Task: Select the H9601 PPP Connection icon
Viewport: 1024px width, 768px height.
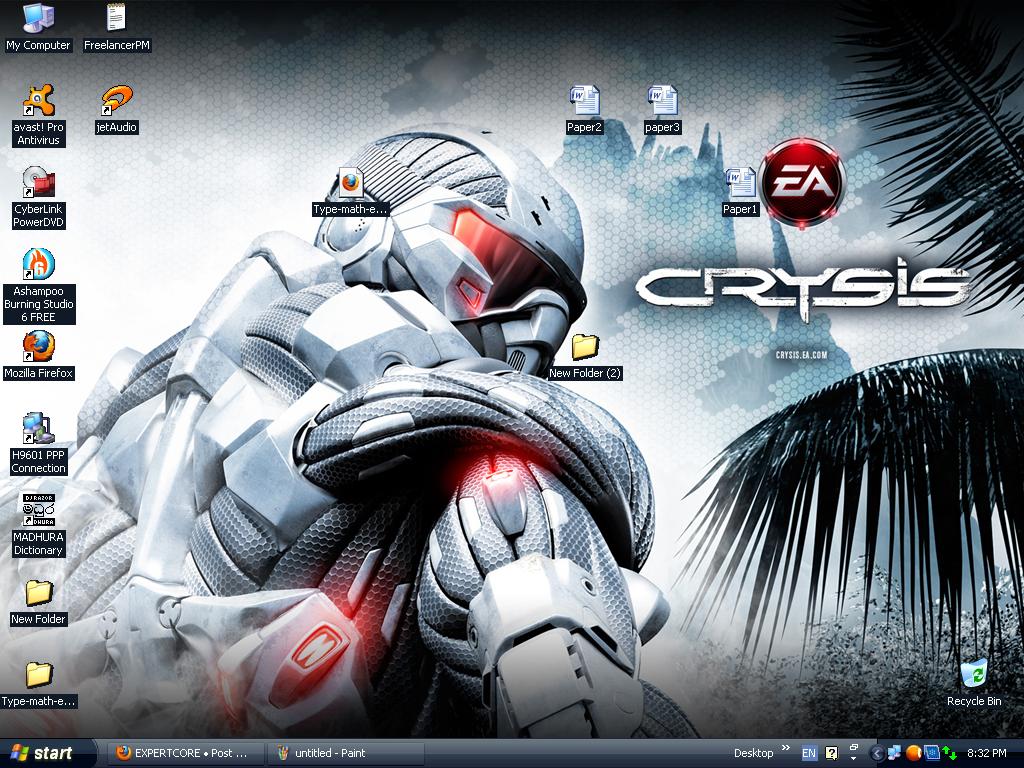Action: point(38,428)
